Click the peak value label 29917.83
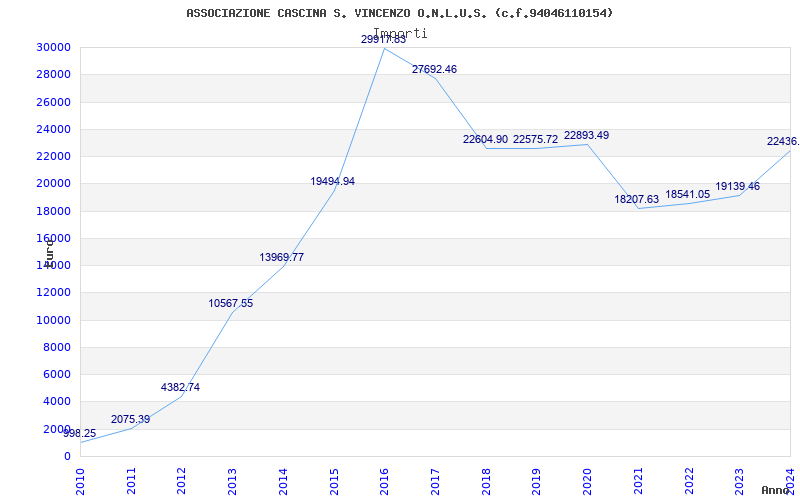This screenshot has height=500, width=800. pyautogui.click(x=383, y=39)
